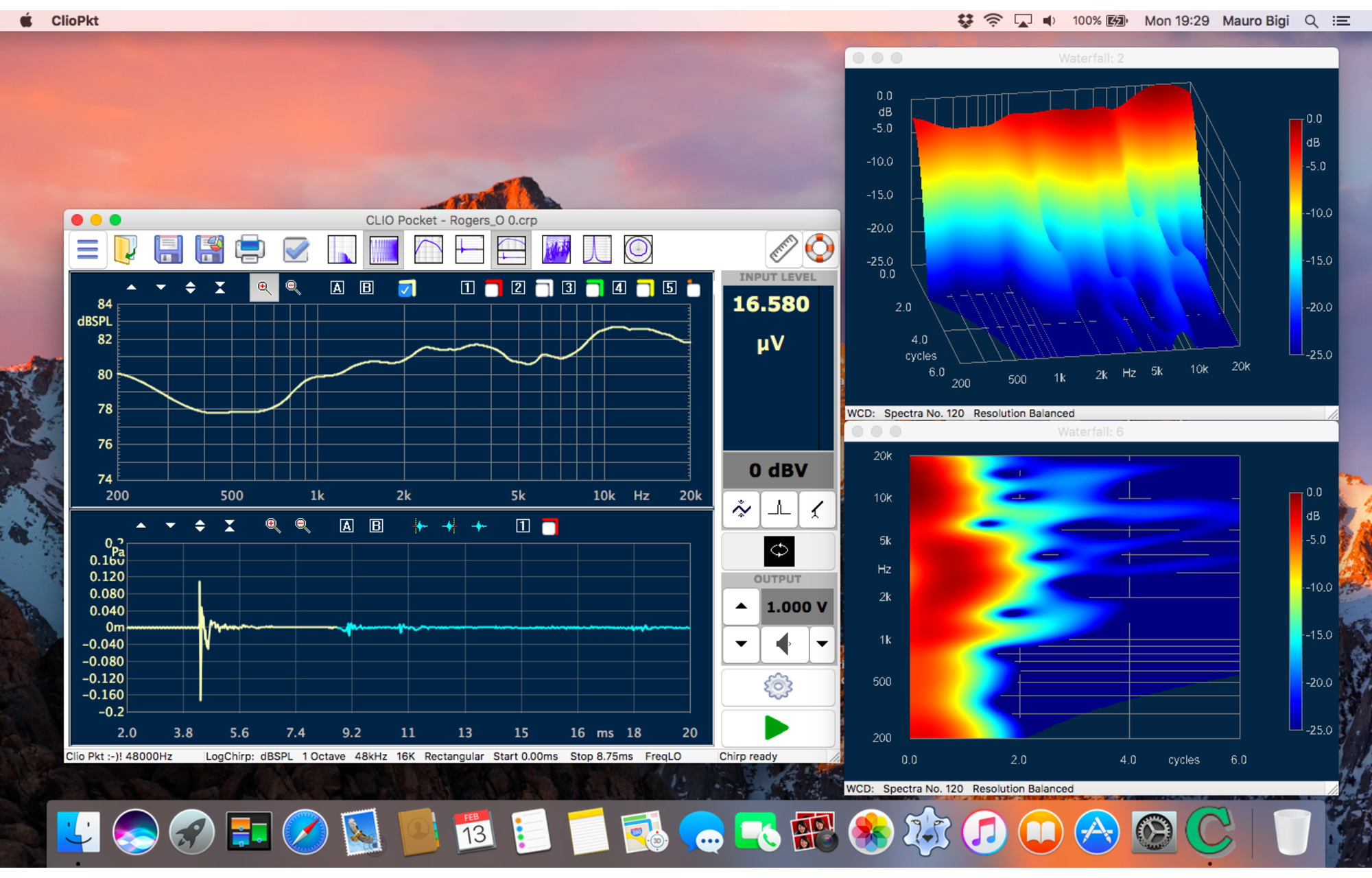This screenshot has height=878, width=1372.
Task: Decrease output level with down arrow
Action: pos(741,644)
